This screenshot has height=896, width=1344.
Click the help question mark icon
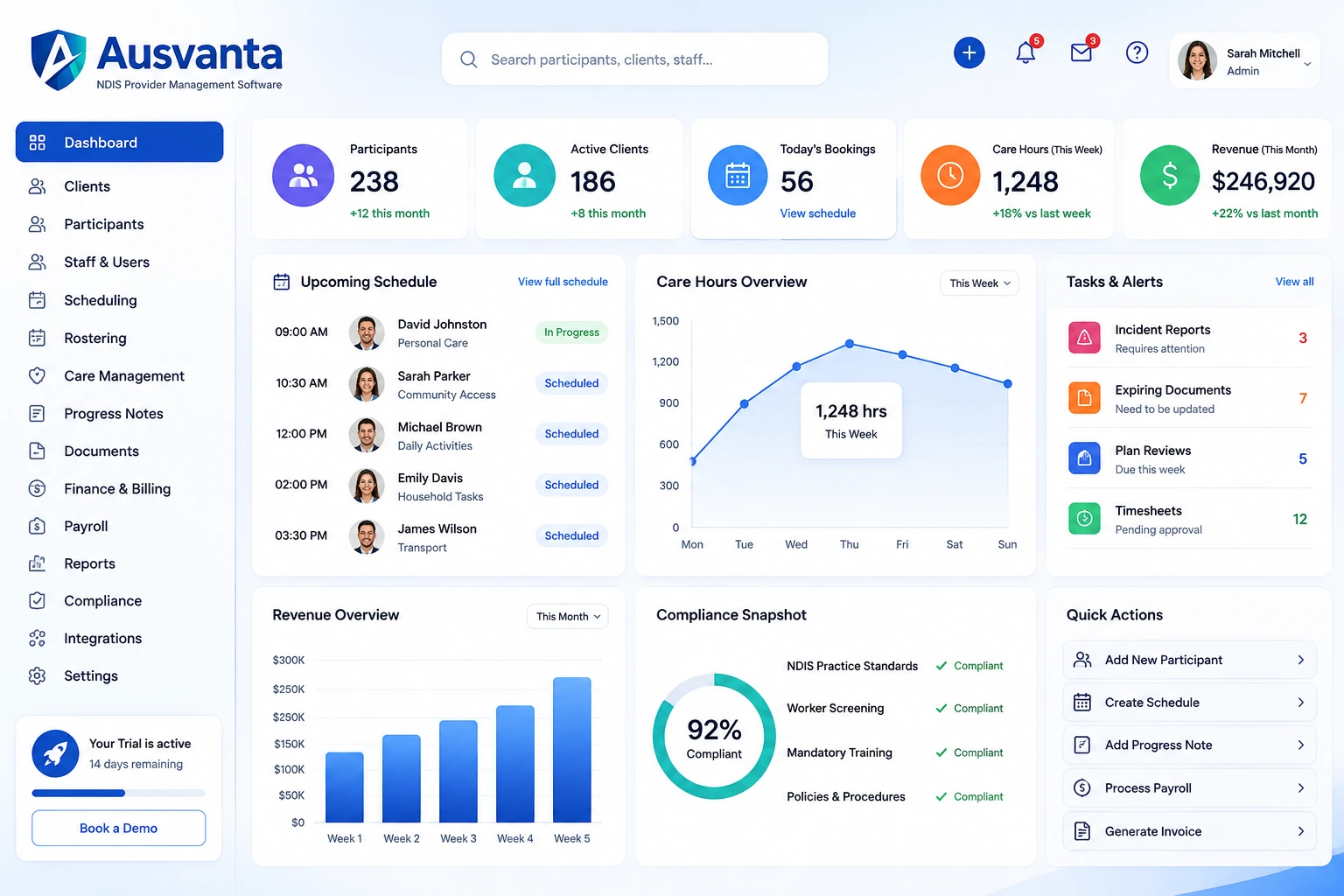1137,52
